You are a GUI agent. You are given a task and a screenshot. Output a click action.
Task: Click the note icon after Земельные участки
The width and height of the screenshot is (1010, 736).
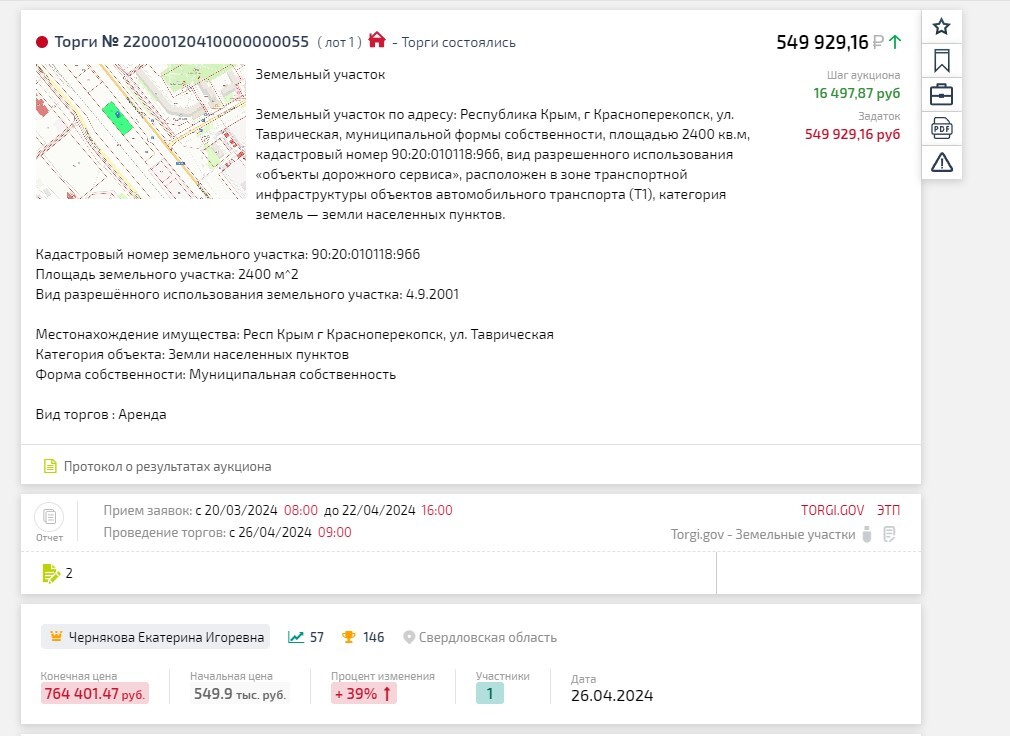pos(889,534)
